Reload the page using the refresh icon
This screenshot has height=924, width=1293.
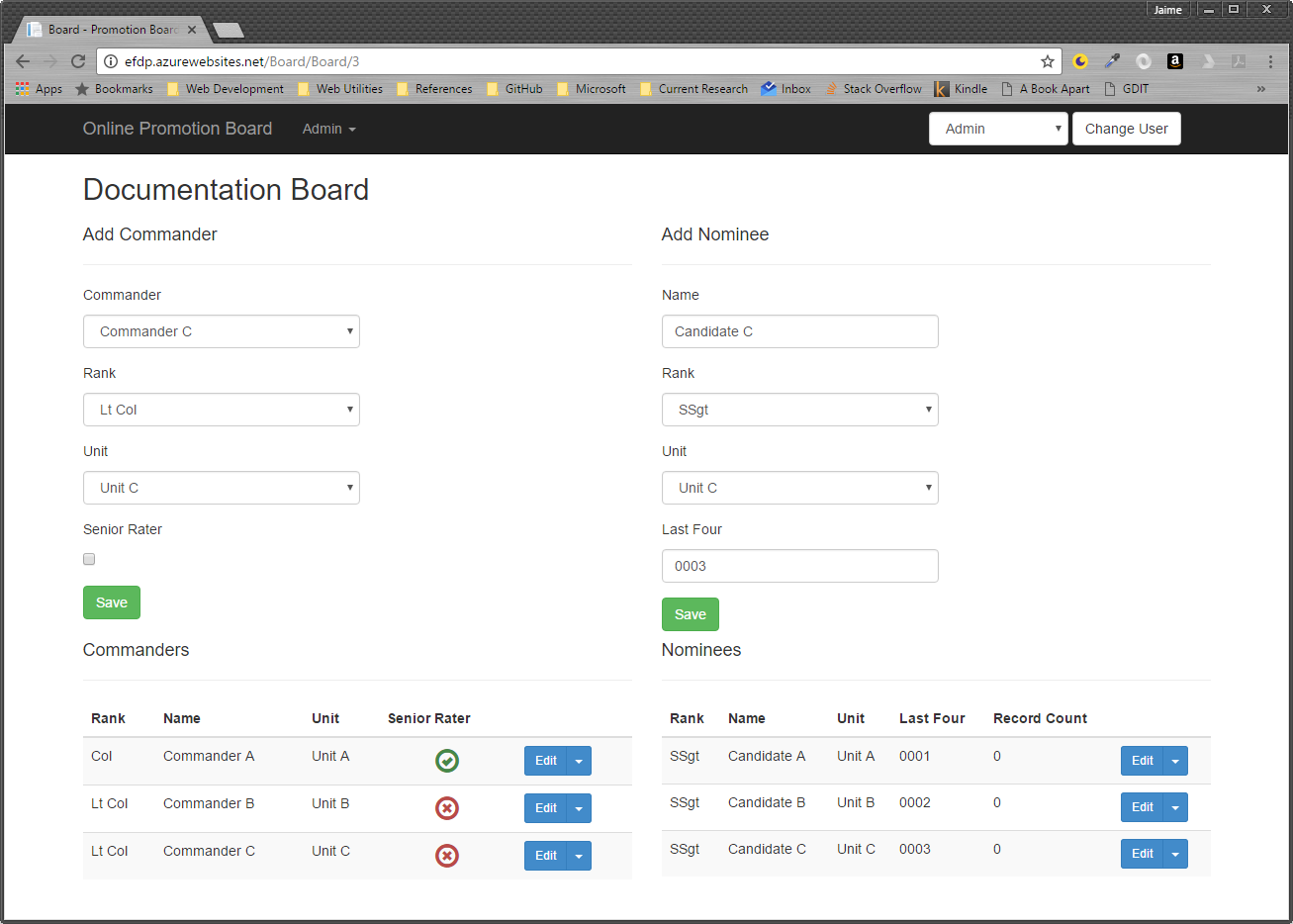(x=78, y=61)
